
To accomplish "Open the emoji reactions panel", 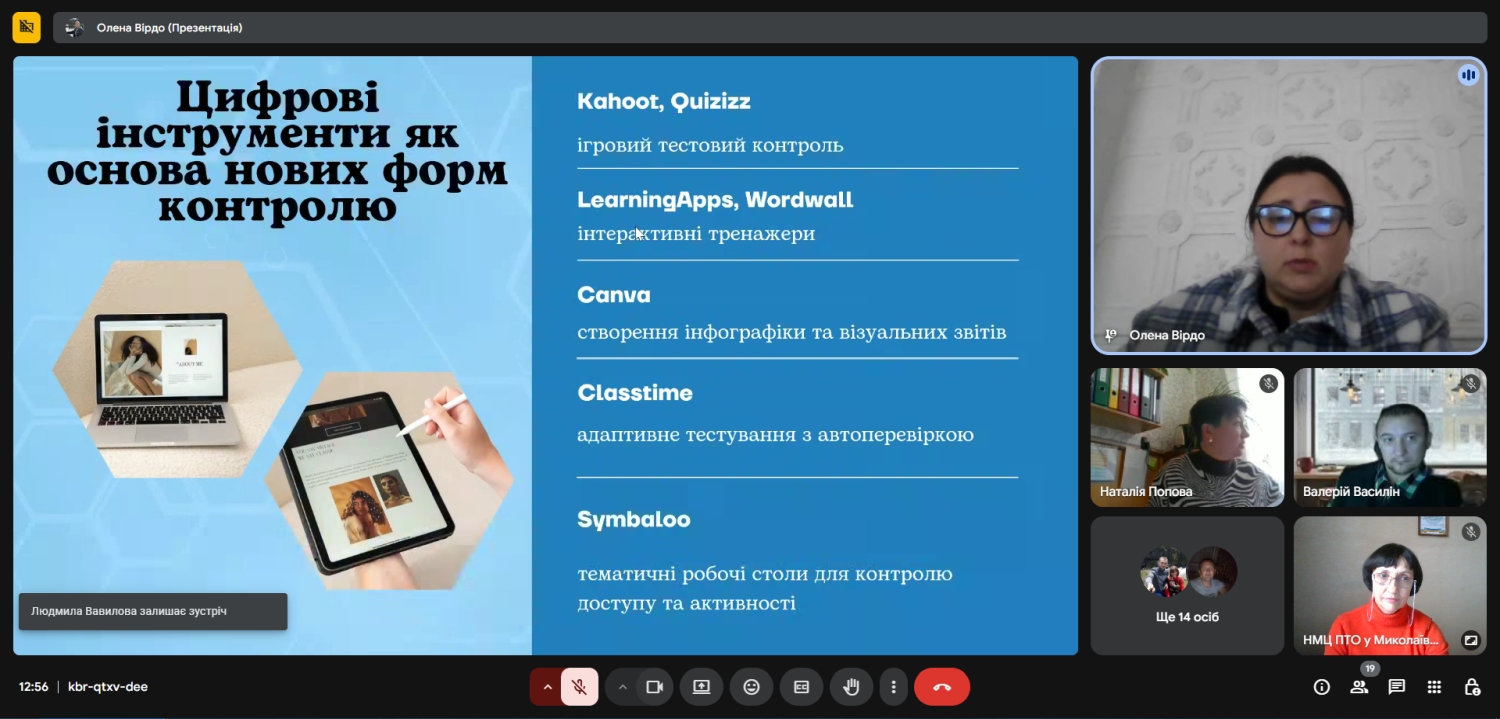I will (x=751, y=687).
